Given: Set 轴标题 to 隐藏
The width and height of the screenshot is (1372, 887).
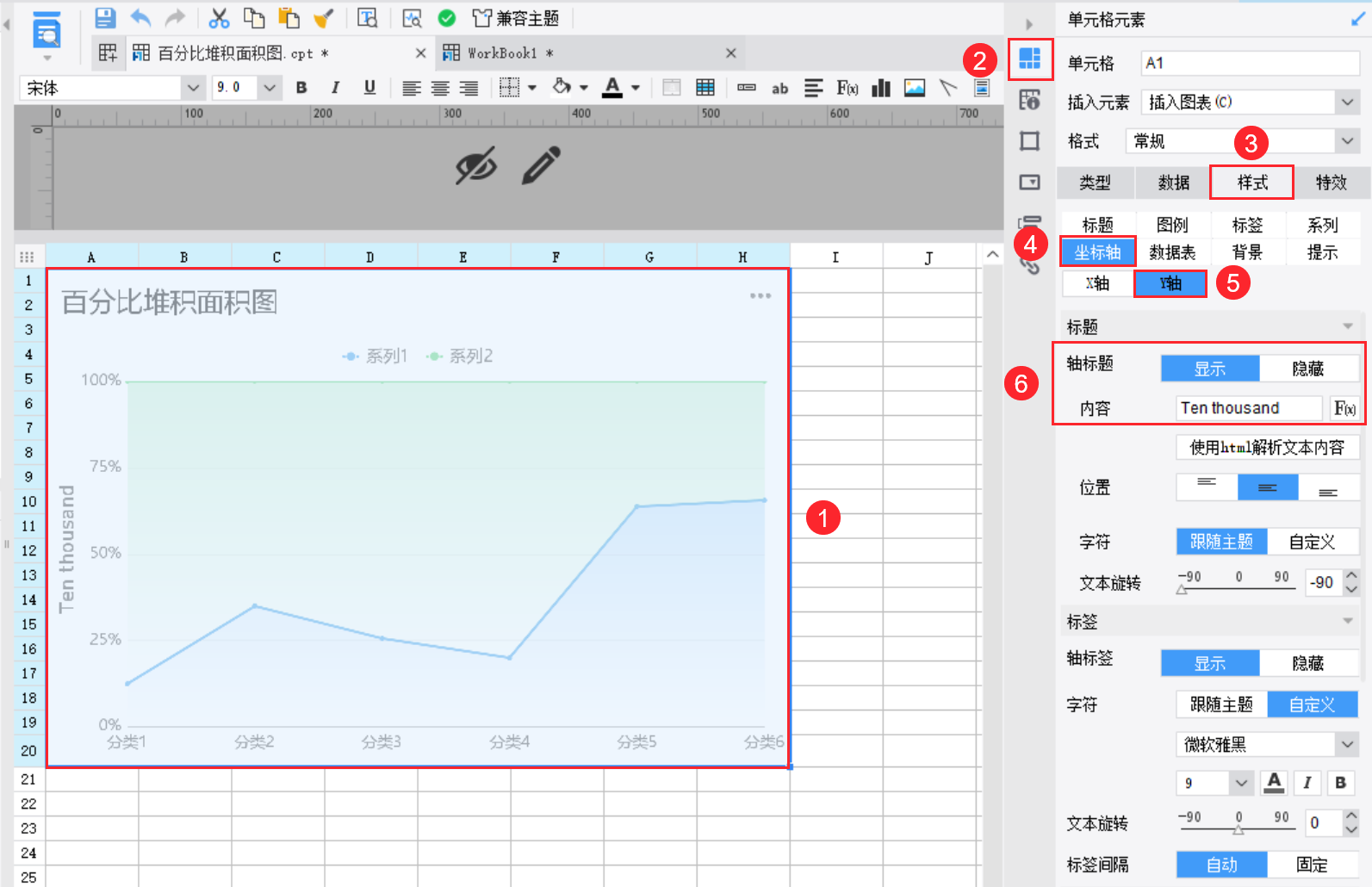Looking at the screenshot, I should (x=1308, y=369).
